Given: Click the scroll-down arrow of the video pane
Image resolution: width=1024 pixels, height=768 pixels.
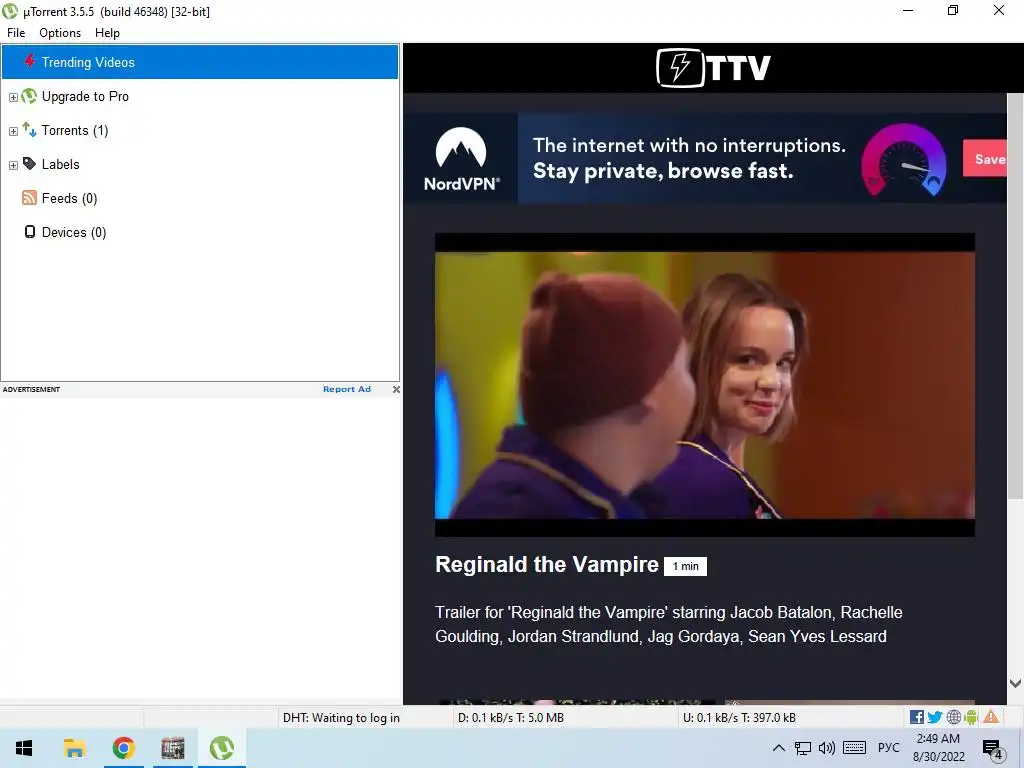Looking at the screenshot, I should [1015, 684].
